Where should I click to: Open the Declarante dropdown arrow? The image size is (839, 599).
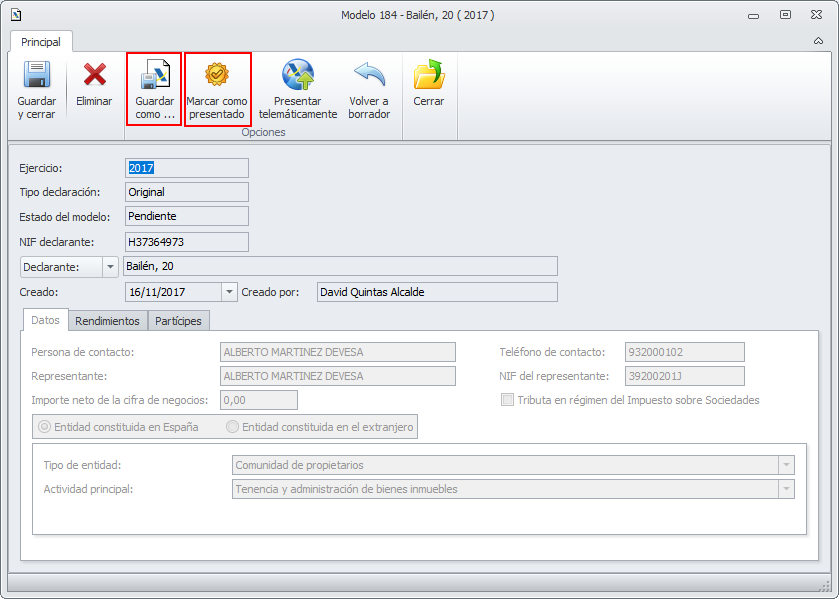pos(110,267)
